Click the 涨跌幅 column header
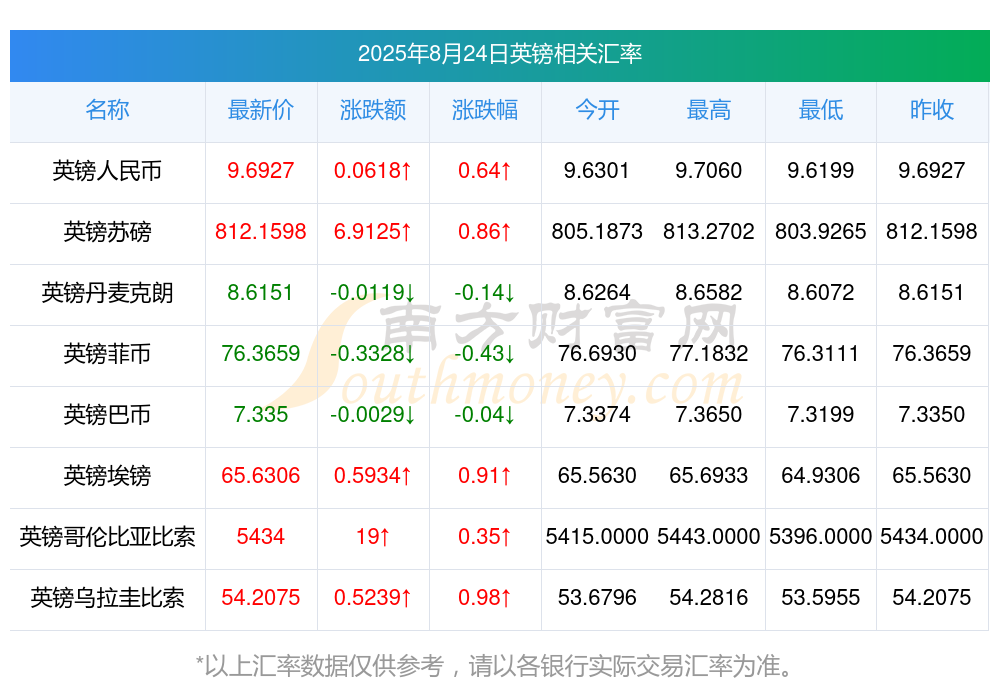1000x698 pixels. click(485, 110)
